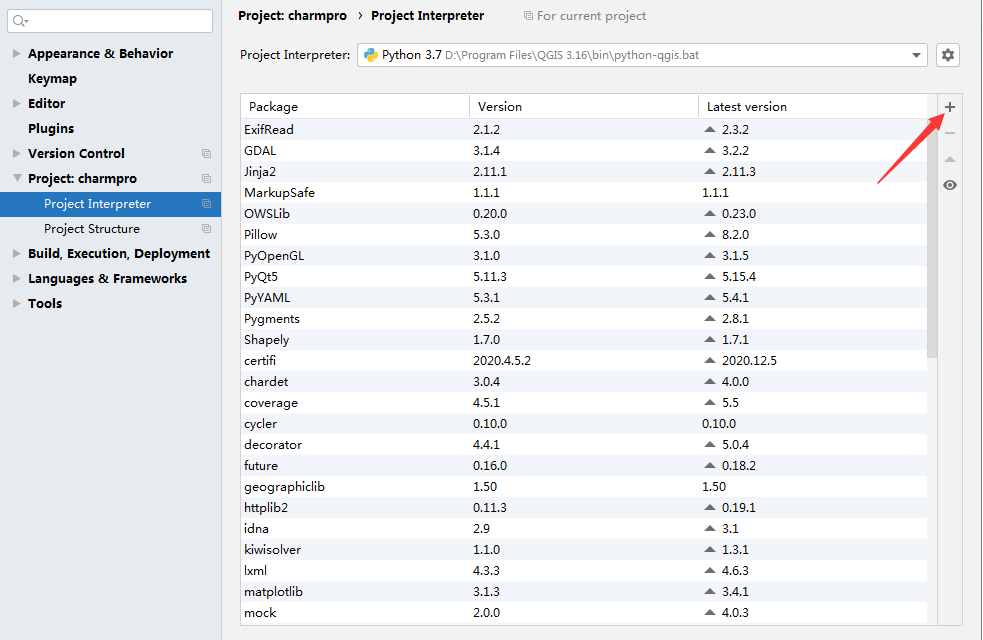Viewport: 983px width, 640px height.
Task: Select the idna package row
Action: (584, 528)
